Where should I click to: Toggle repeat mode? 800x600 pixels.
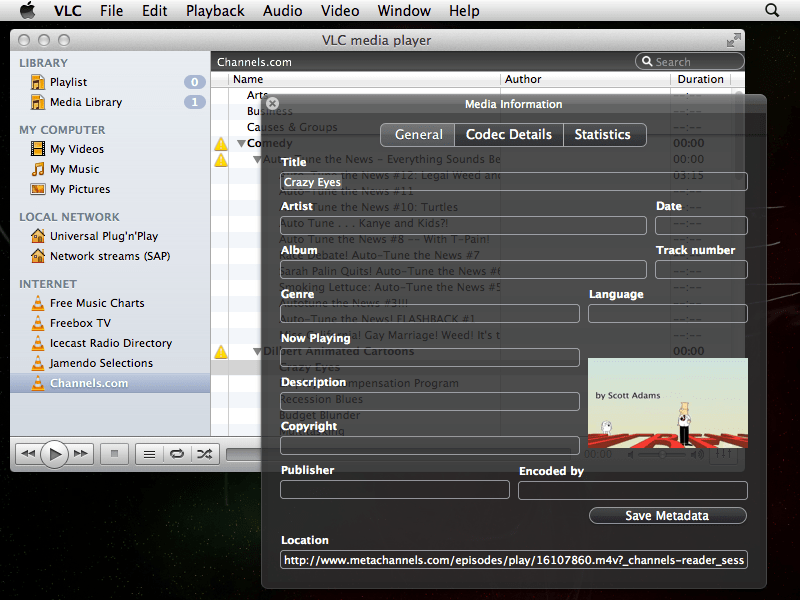pos(177,454)
